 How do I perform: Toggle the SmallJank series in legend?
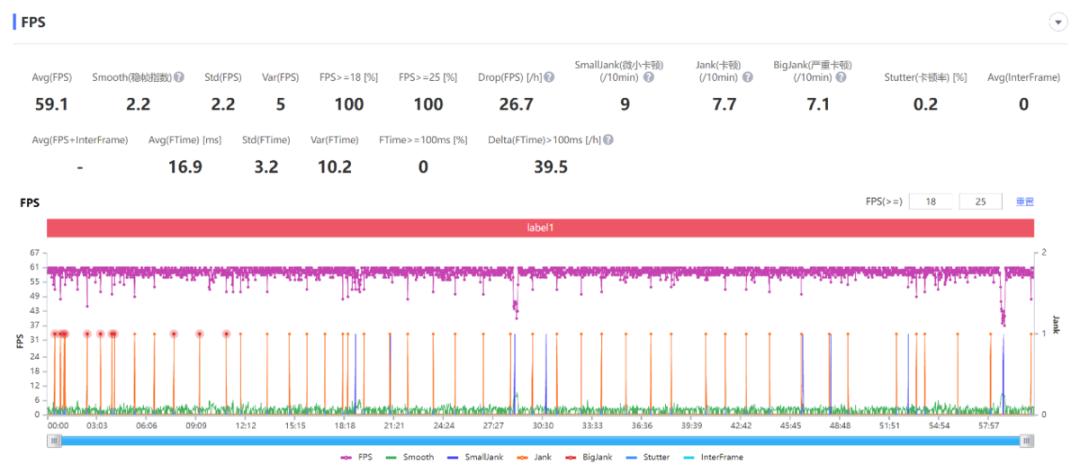(x=473, y=457)
